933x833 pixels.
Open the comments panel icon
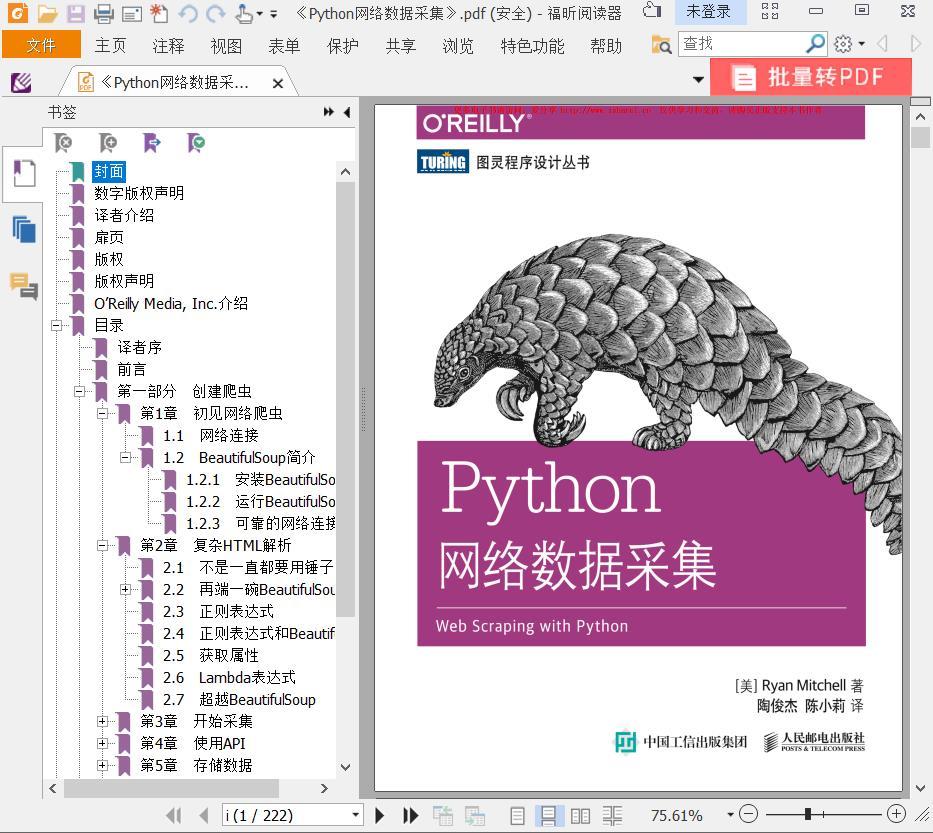click(x=24, y=286)
